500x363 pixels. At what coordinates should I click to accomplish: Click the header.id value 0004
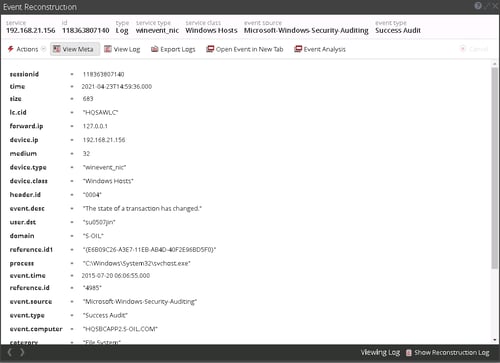click(92, 195)
